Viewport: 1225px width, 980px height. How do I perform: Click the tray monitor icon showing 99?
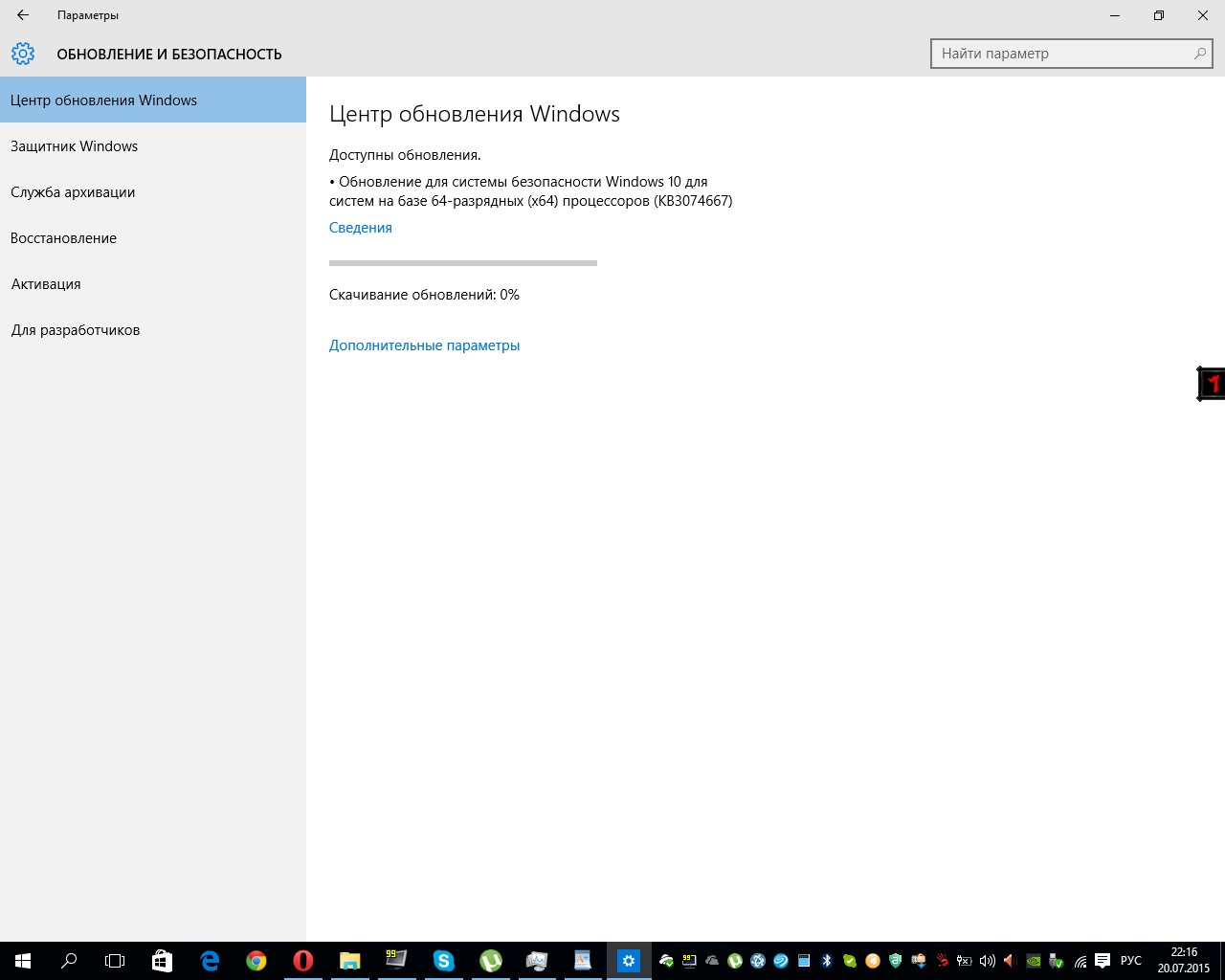[x=689, y=961]
